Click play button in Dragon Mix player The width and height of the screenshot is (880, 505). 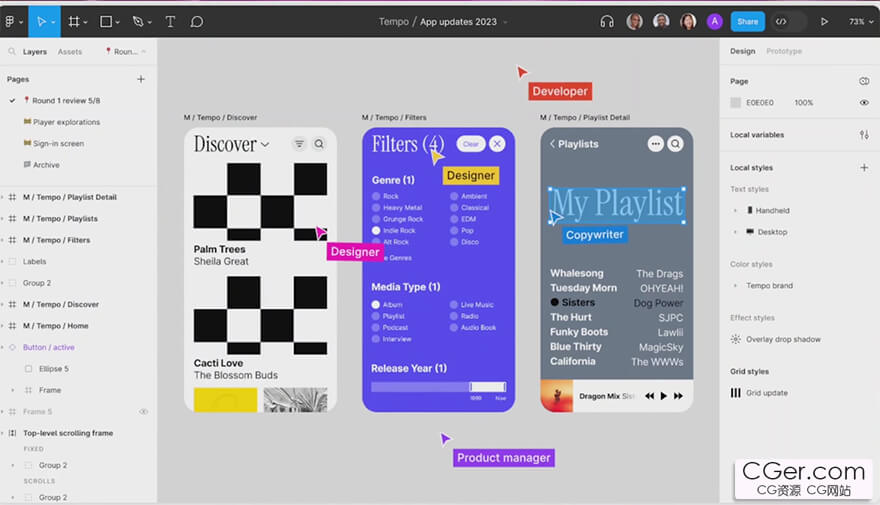[663, 396]
